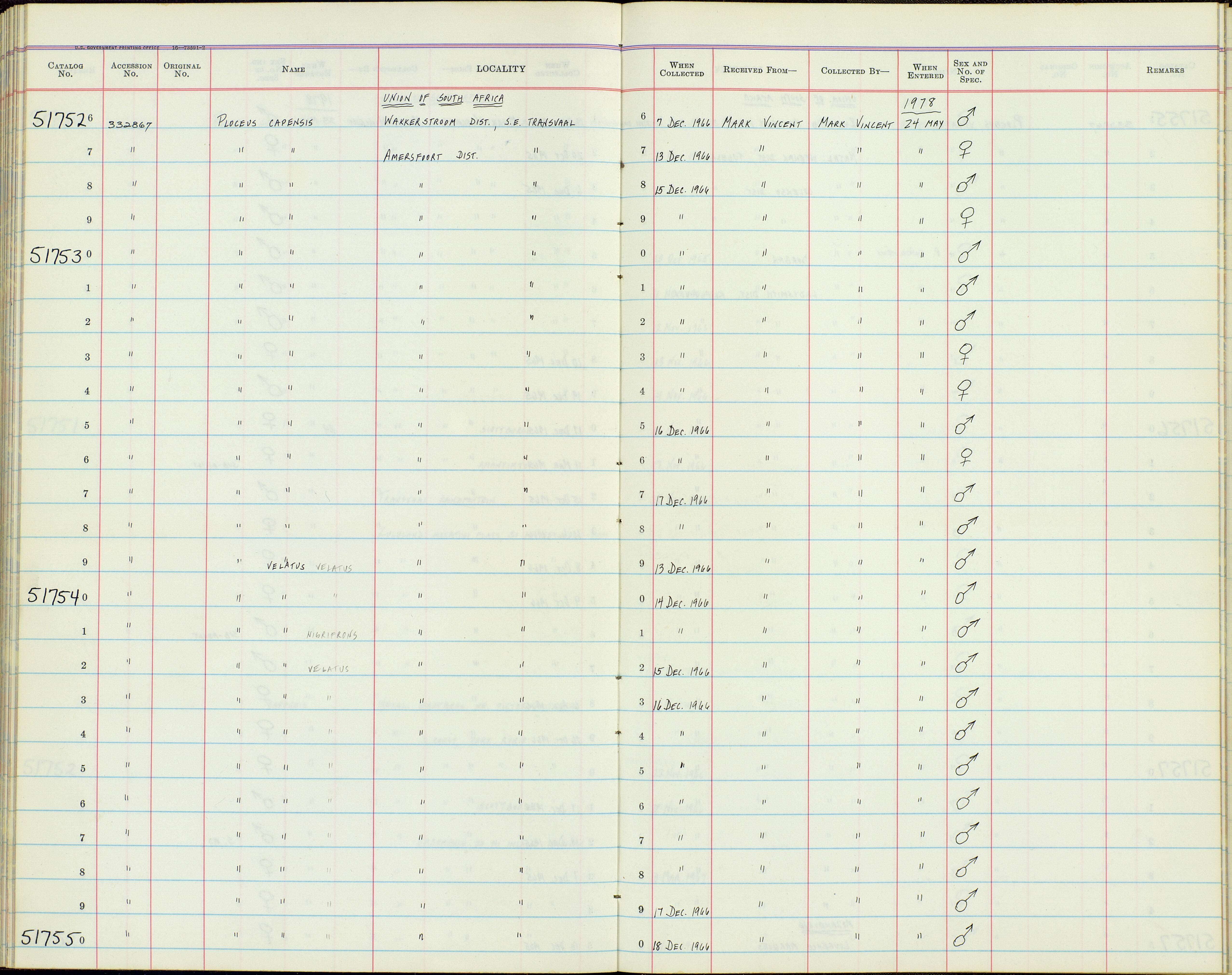Click the handwritten catalog number 51755
Viewport: 1232px width, 975px height.
(x=50, y=937)
